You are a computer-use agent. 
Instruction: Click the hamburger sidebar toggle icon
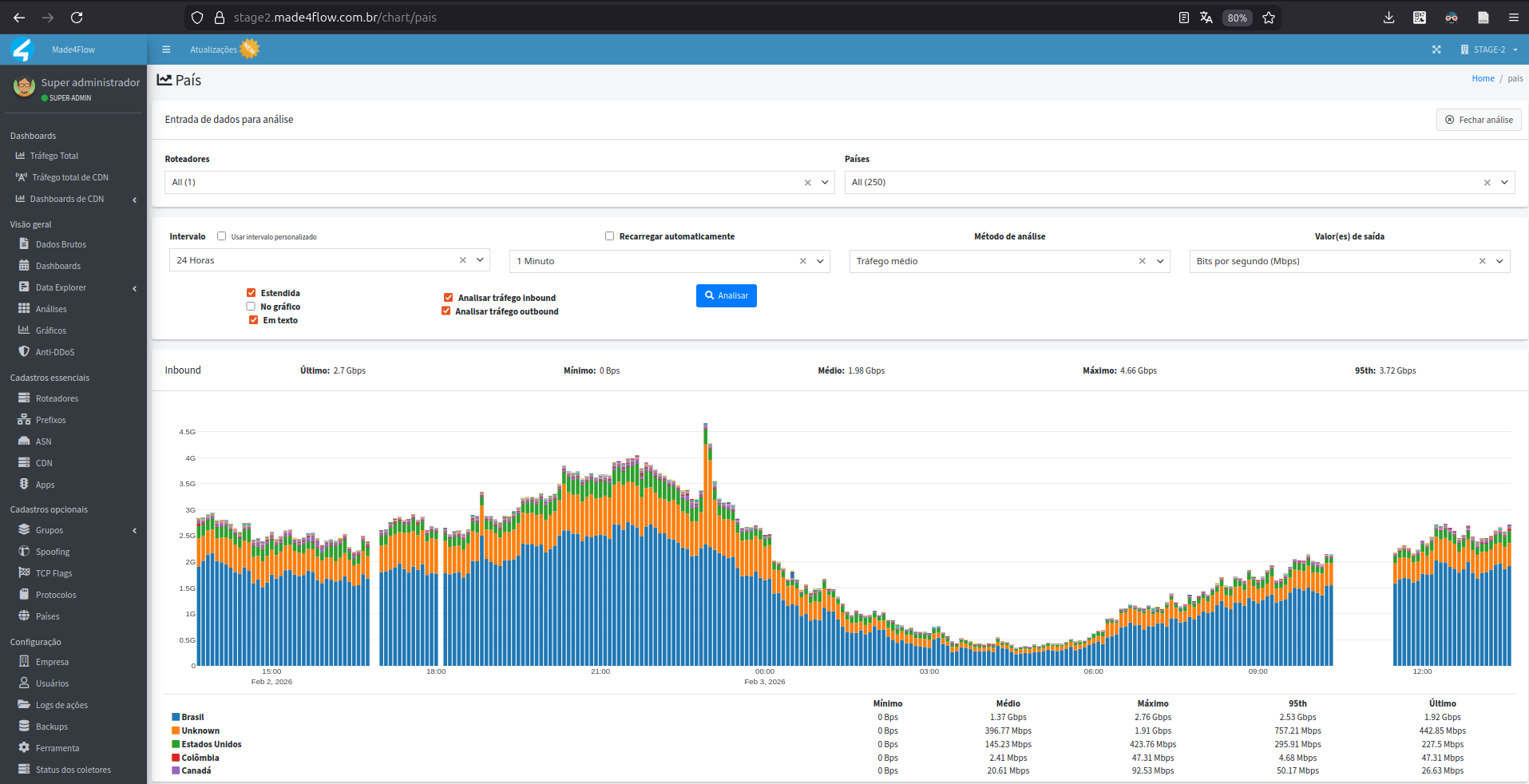tap(166, 49)
